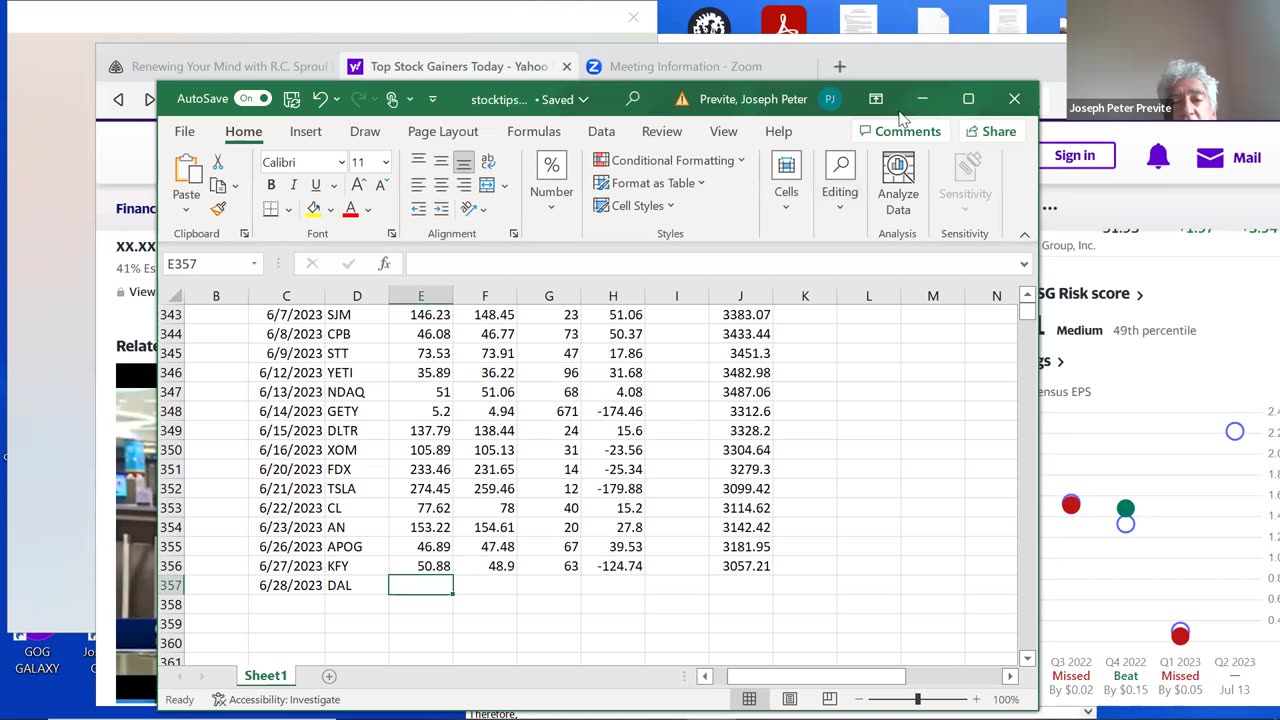The width and height of the screenshot is (1280, 720).
Task: Switch to Page Layout view in status bar
Action: (790, 699)
